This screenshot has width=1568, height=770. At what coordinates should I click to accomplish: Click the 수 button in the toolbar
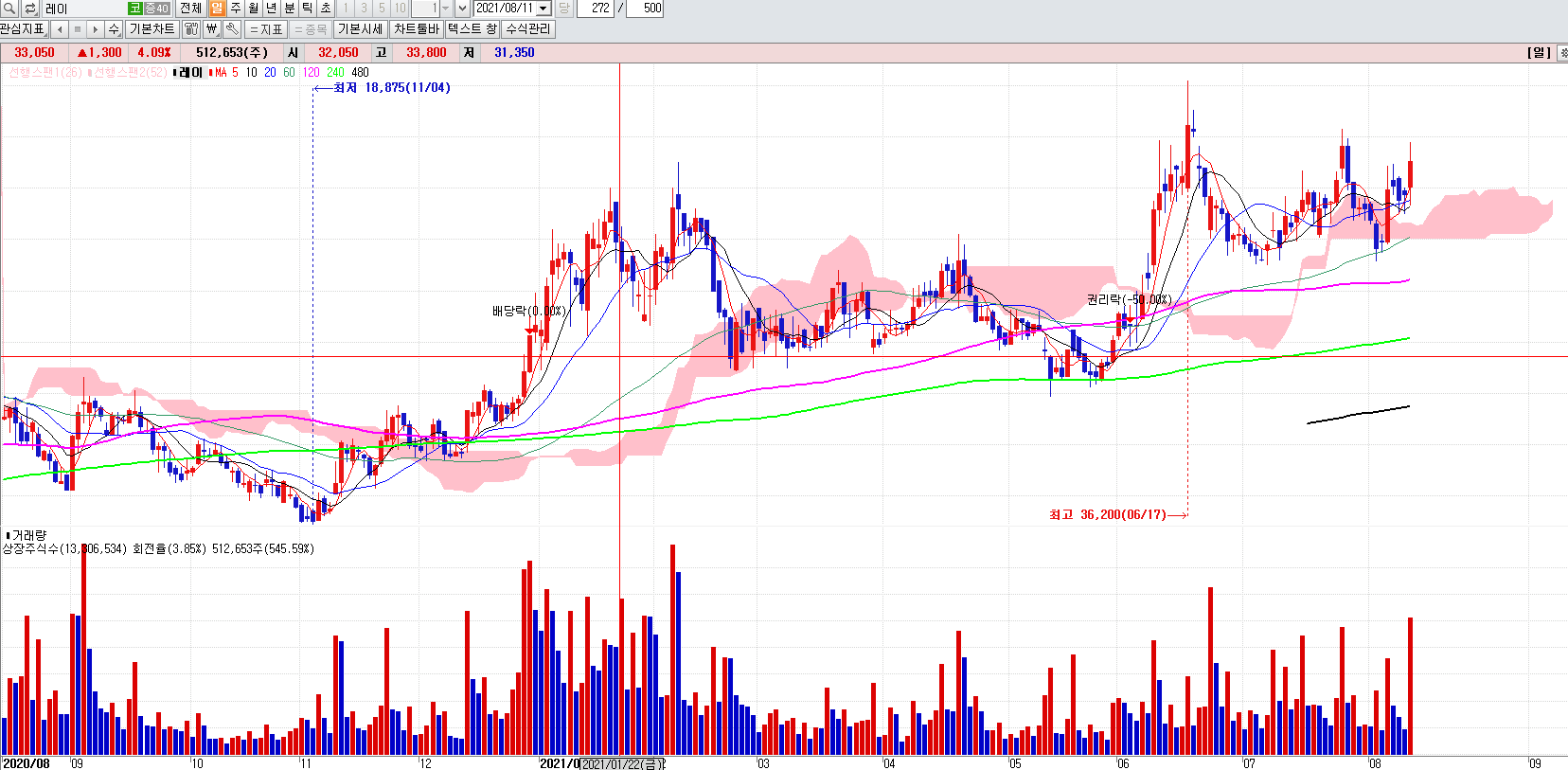(x=114, y=28)
